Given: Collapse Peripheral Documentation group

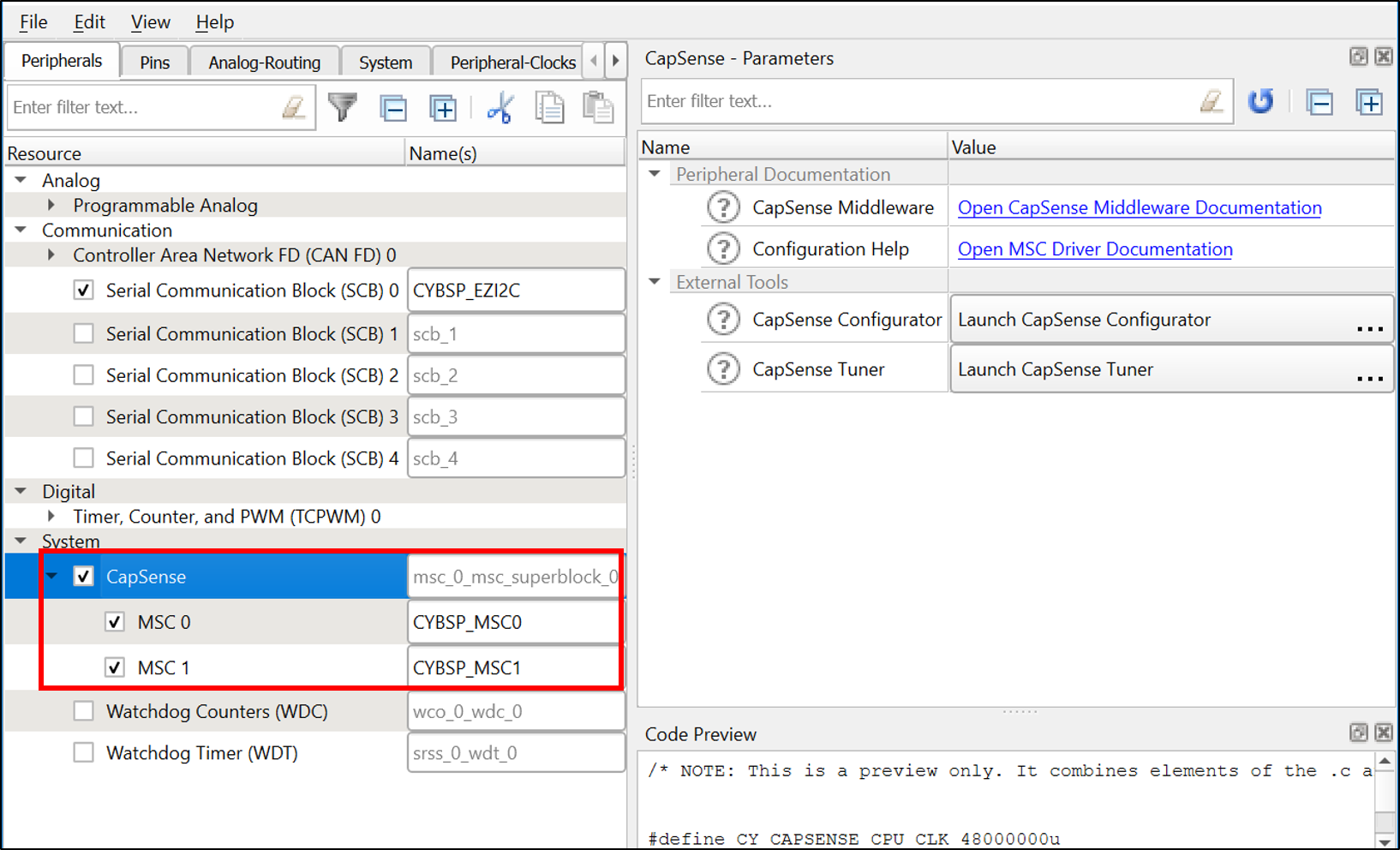Looking at the screenshot, I should pyautogui.click(x=655, y=173).
